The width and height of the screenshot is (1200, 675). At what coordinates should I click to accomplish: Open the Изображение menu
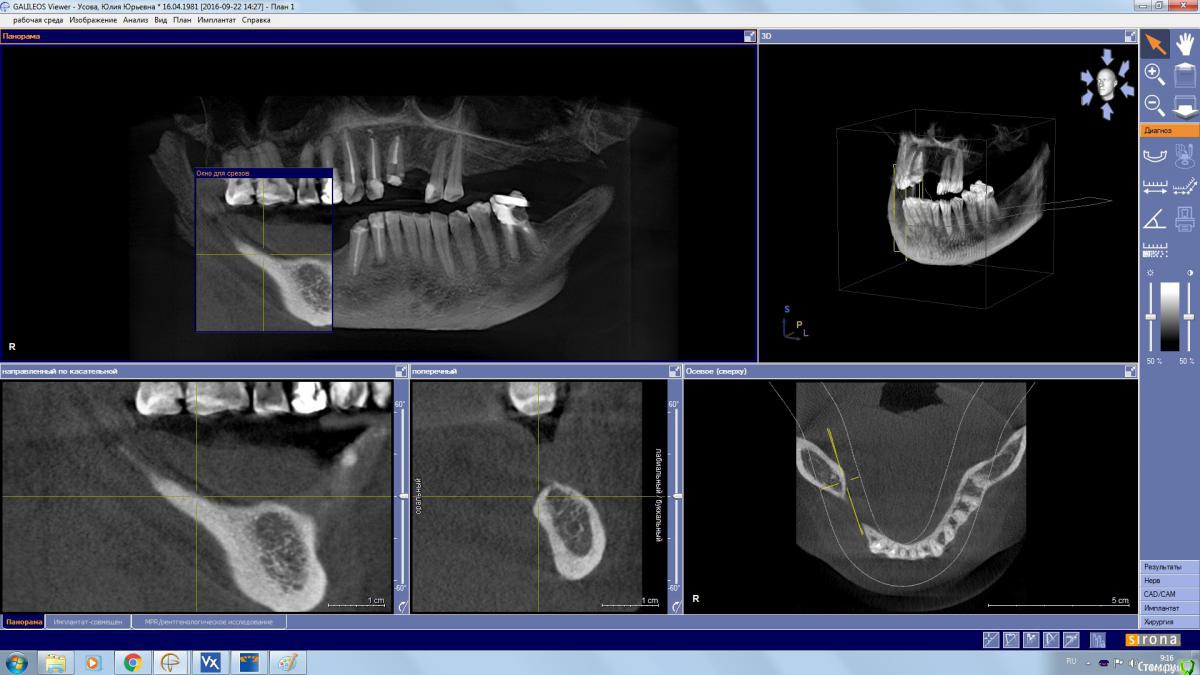pyautogui.click(x=93, y=20)
